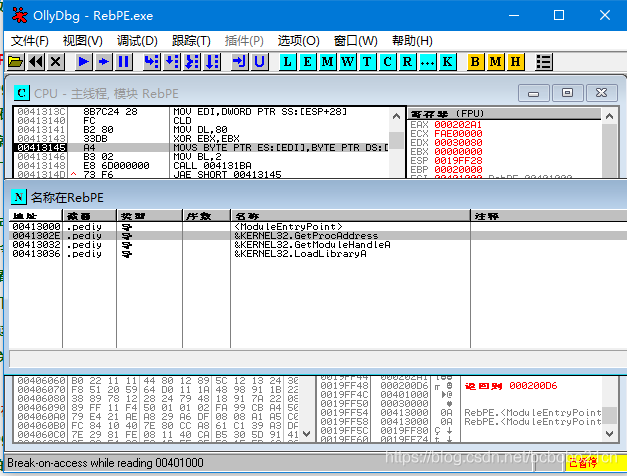The image size is (627, 476).
Task: Run the program with the play icon
Action: coord(84,62)
